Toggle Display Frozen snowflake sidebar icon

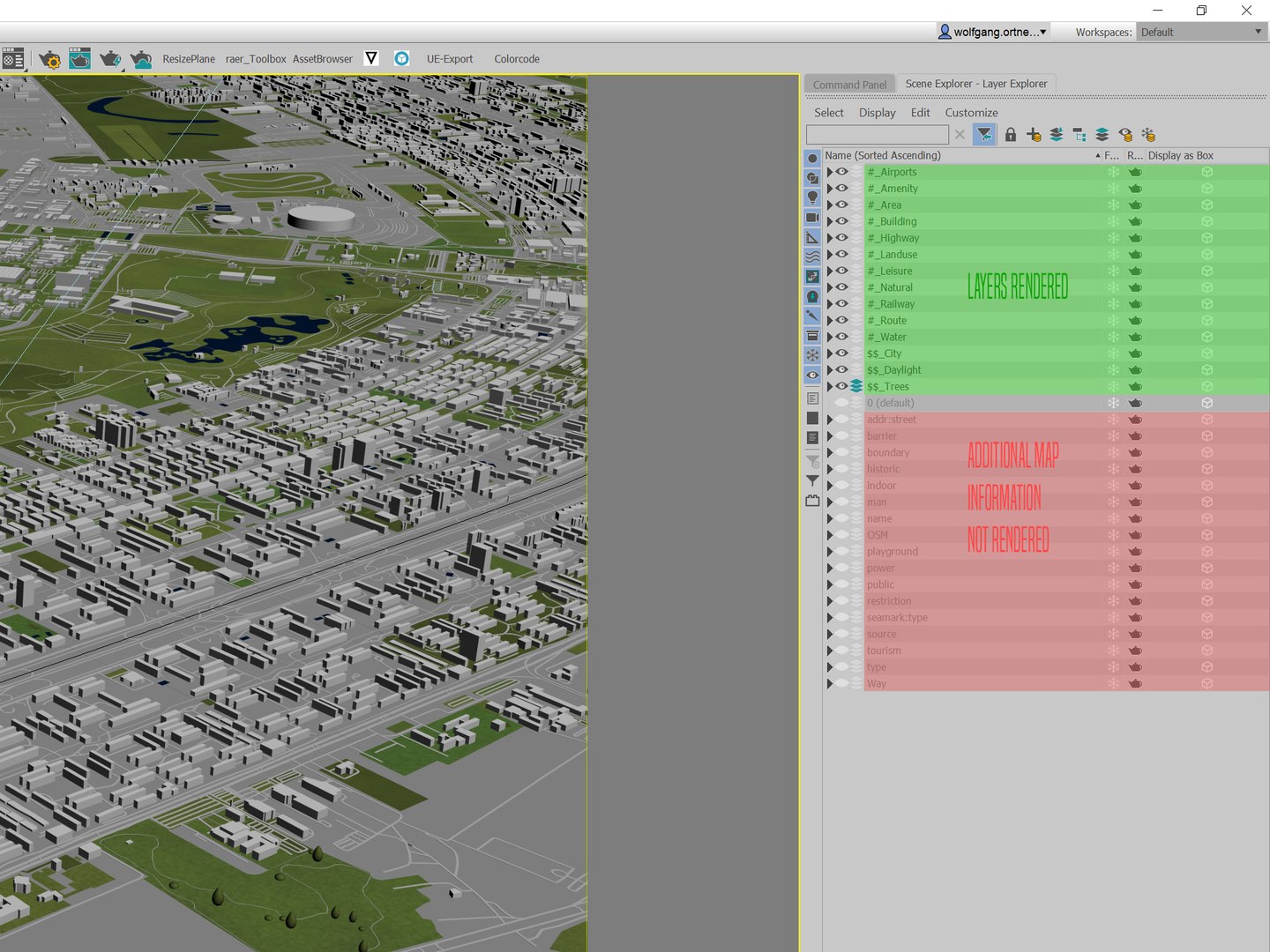click(812, 355)
